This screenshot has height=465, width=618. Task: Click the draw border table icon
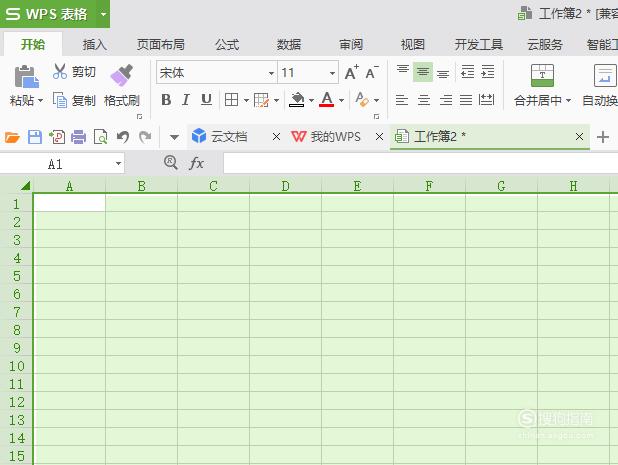tap(261, 100)
